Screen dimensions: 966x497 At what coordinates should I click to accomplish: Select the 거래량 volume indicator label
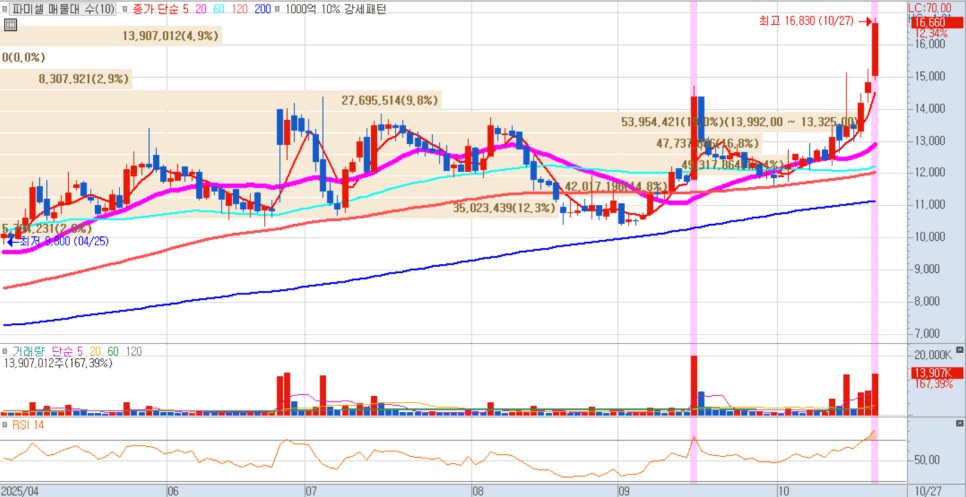coord(30,352)
